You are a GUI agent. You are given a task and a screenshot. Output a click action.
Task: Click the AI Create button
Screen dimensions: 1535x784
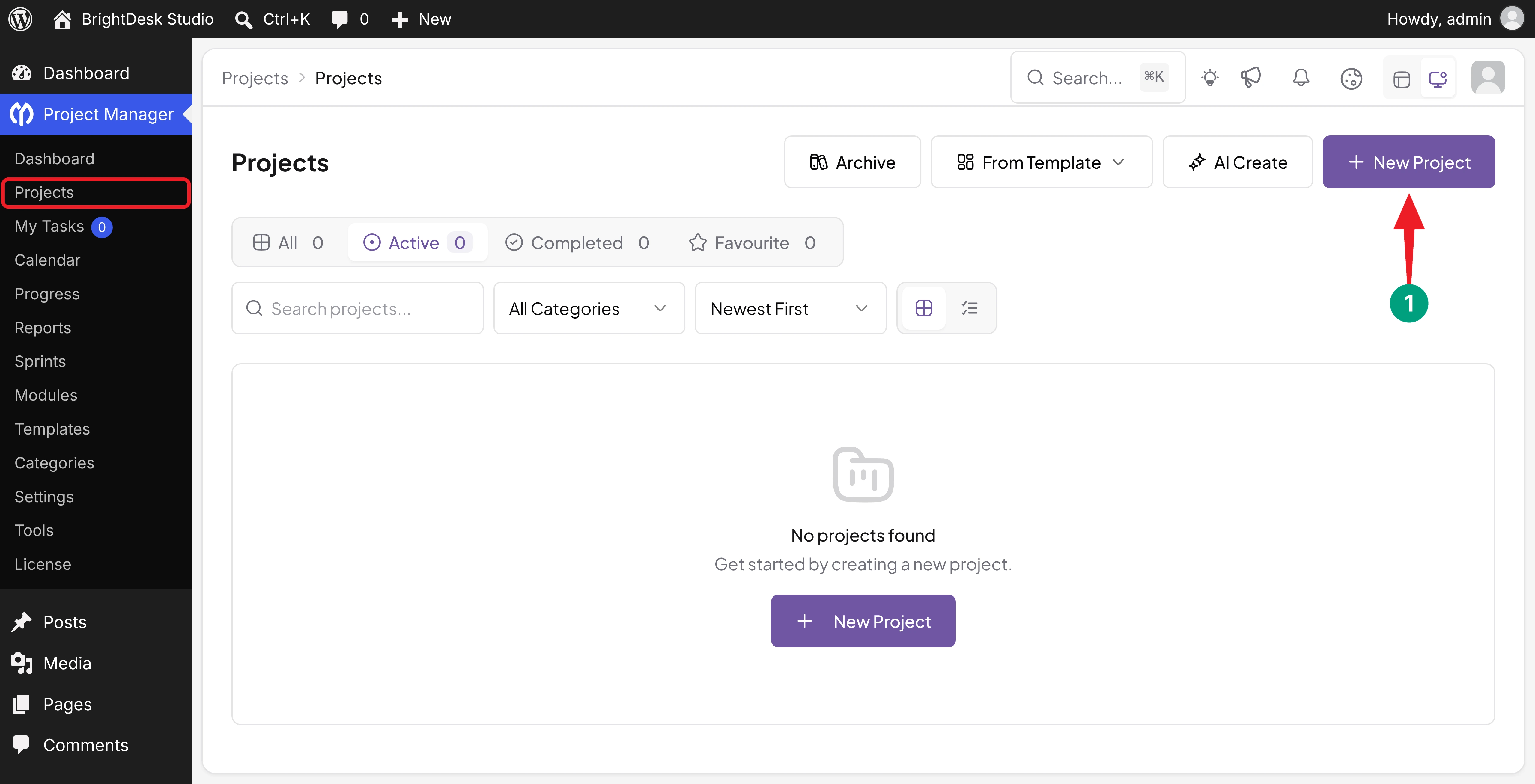(x=1238, y=162)
